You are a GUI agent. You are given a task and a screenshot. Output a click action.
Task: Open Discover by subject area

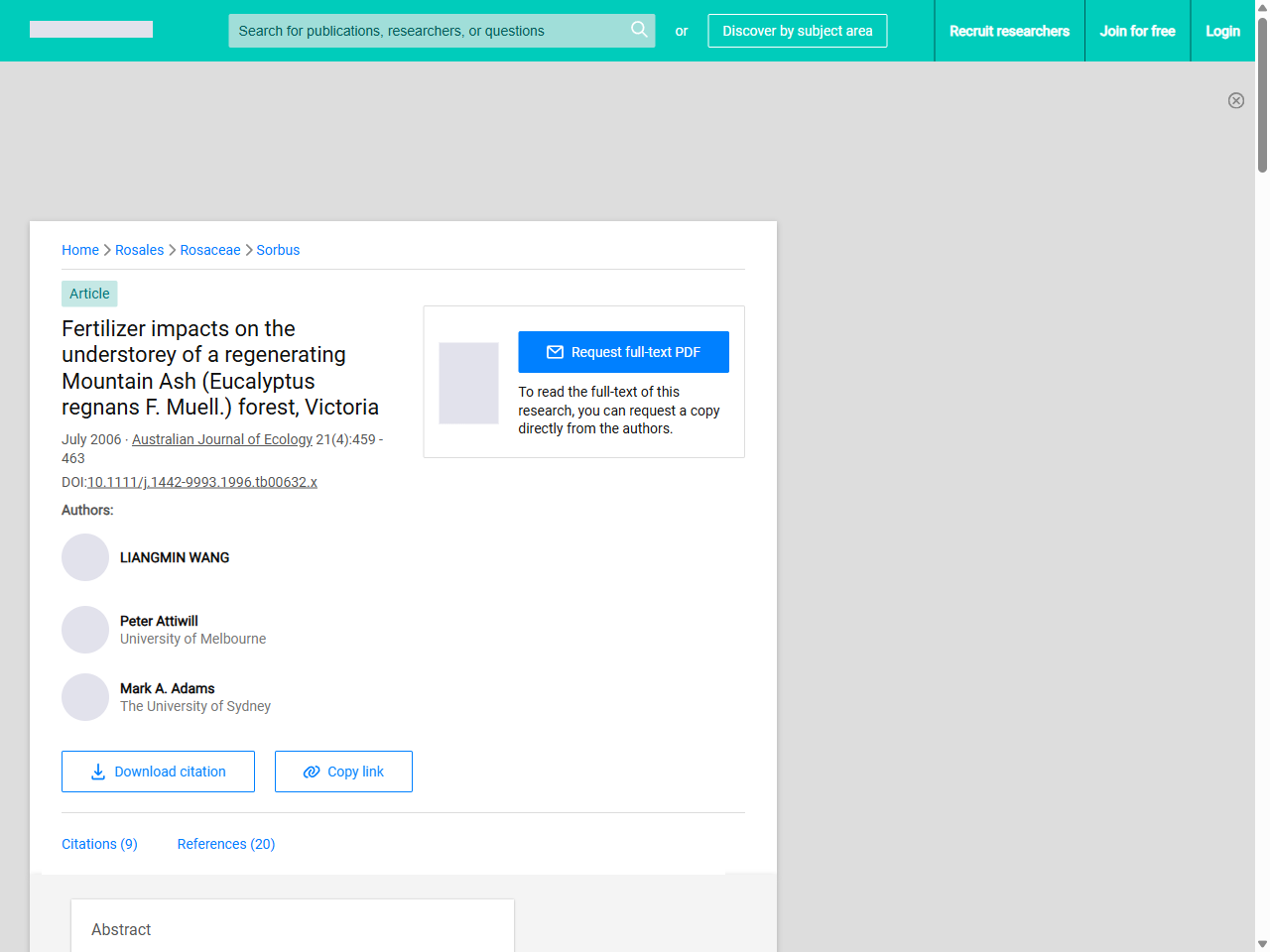[797, 31]
